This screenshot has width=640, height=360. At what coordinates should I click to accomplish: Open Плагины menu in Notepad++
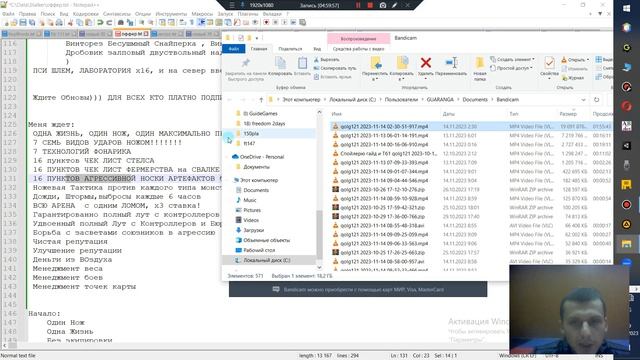pos(247,14)
